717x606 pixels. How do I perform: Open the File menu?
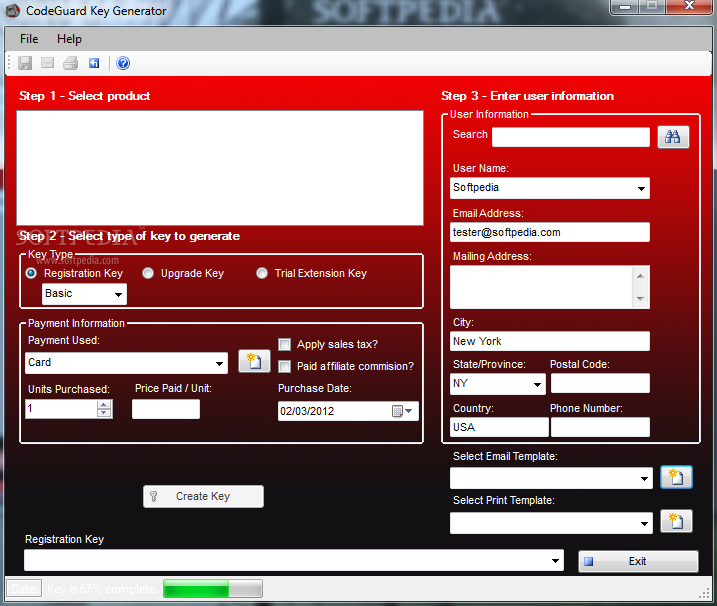pyautogui.click(x=29, y=39)
